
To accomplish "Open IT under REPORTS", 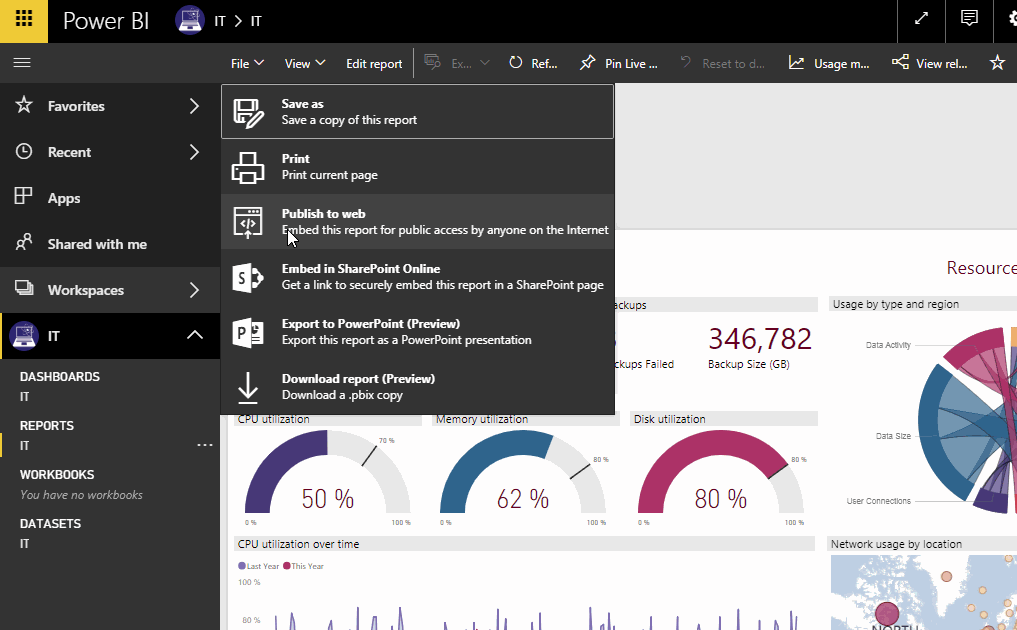I will point(25,446).
